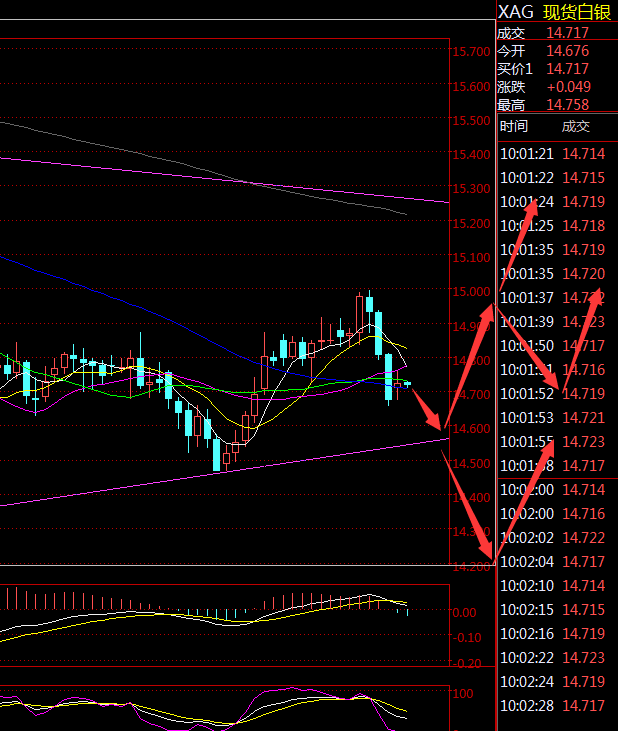
Task: Click the 15.000 price axis label
Action: point(471,292)
